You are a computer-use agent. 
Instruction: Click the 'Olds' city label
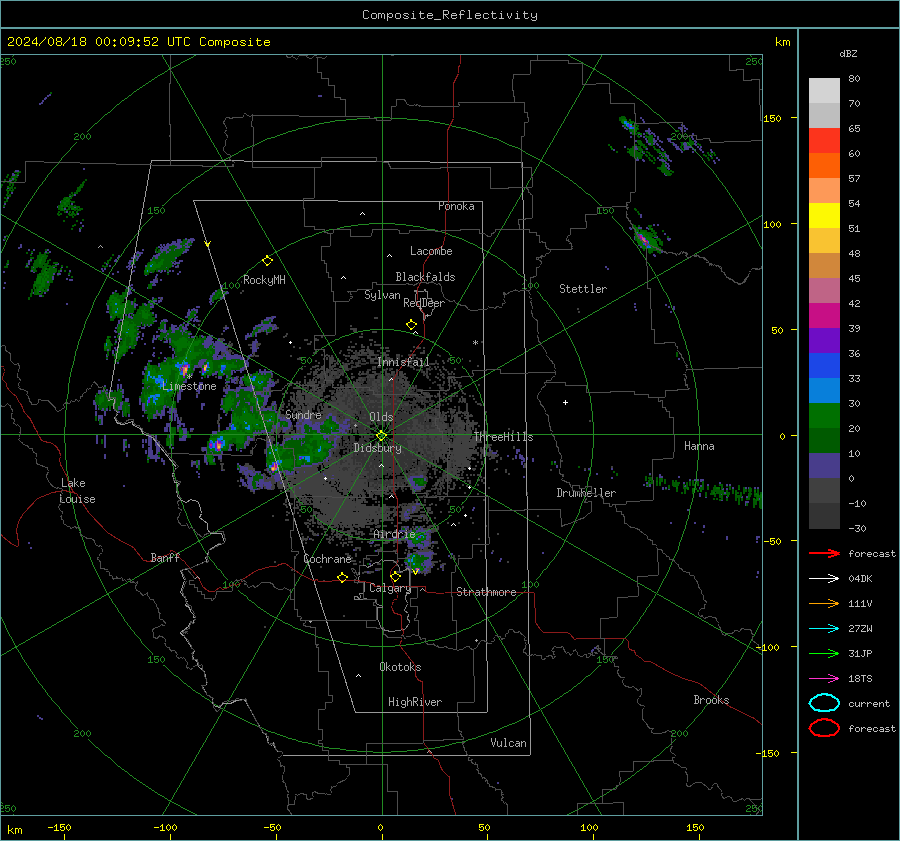[381, 417]
